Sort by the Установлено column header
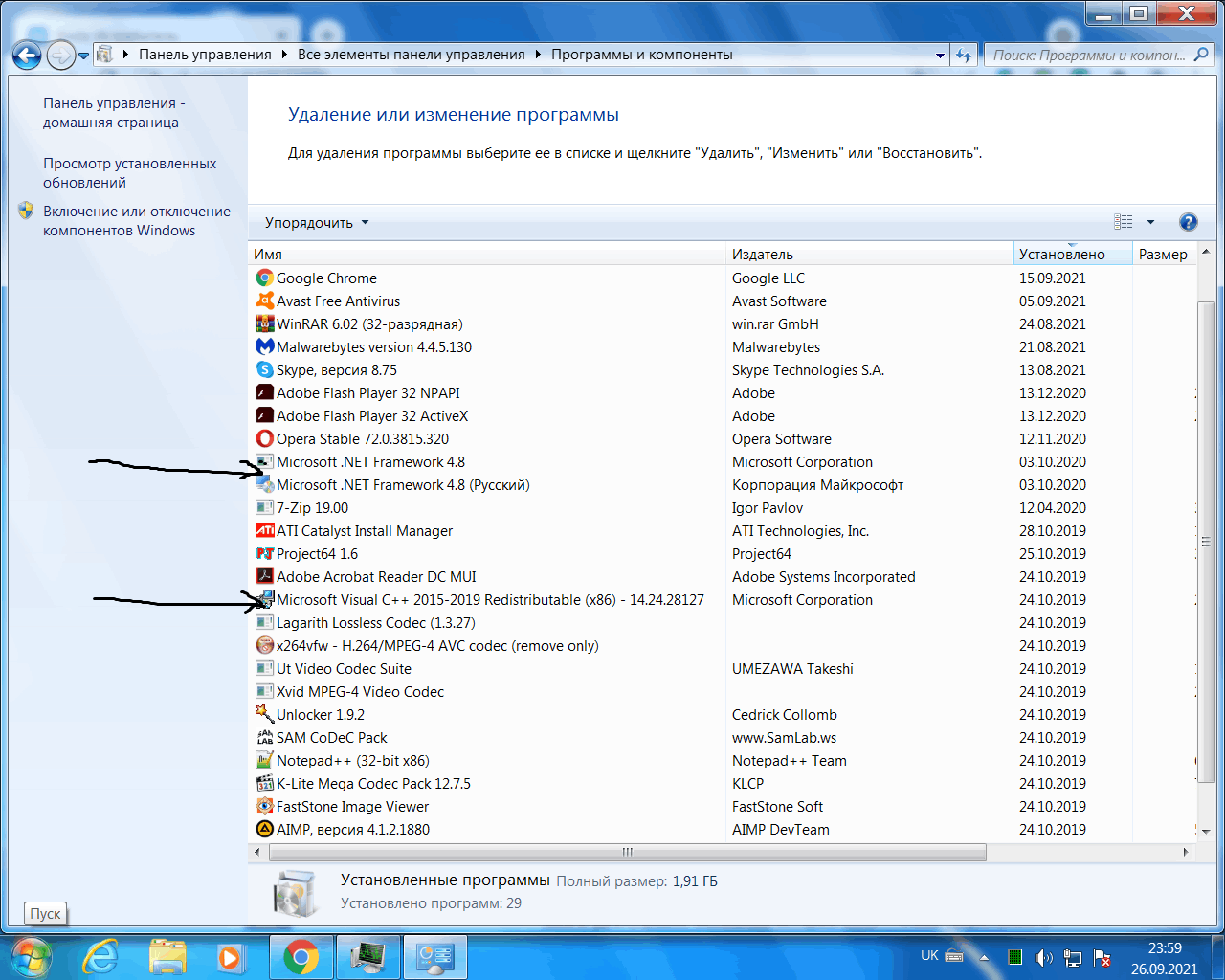This screenshot has height=980, width=1225. [x=1073, y=254]
